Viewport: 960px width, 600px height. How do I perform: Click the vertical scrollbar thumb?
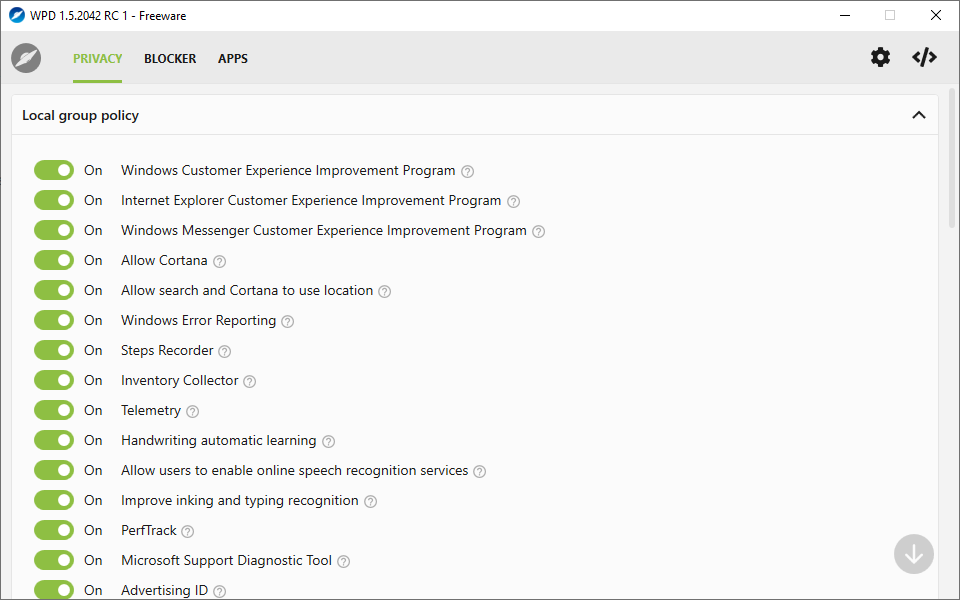pyautogui.click(x=952, y=159)
